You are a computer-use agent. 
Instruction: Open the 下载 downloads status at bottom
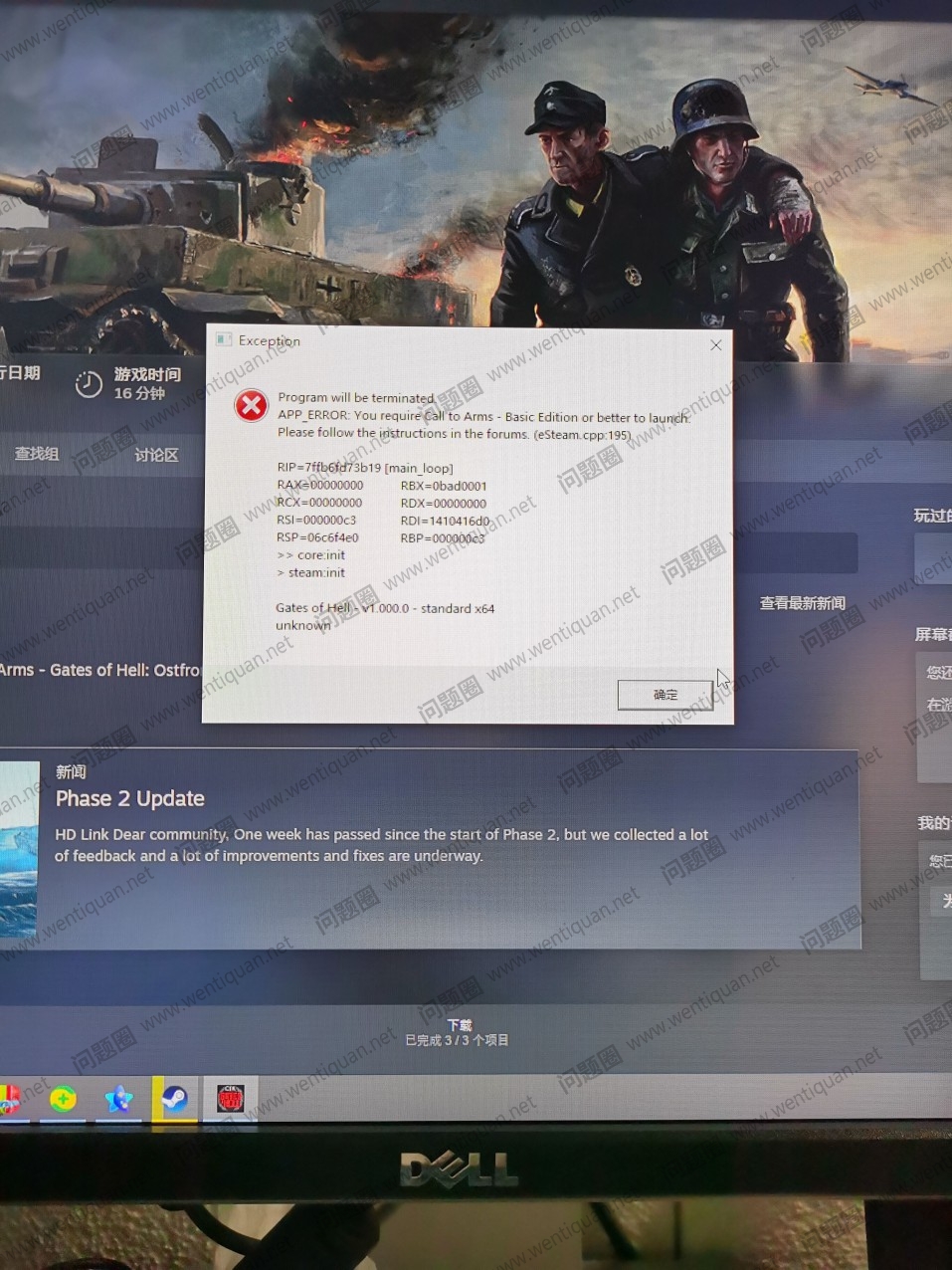(459, 1024)
